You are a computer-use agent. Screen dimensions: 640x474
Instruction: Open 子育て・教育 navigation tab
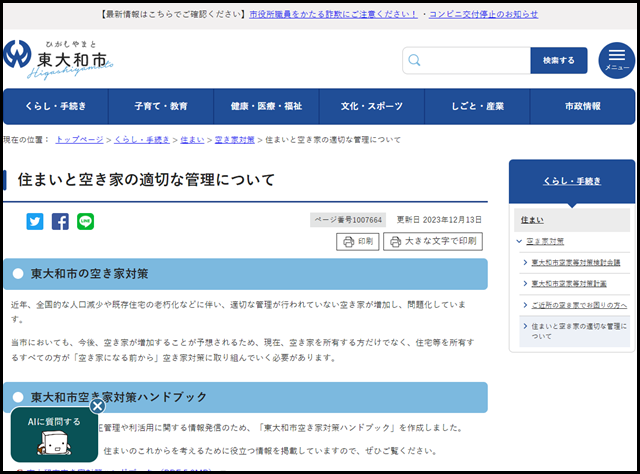tap(161, 106)
